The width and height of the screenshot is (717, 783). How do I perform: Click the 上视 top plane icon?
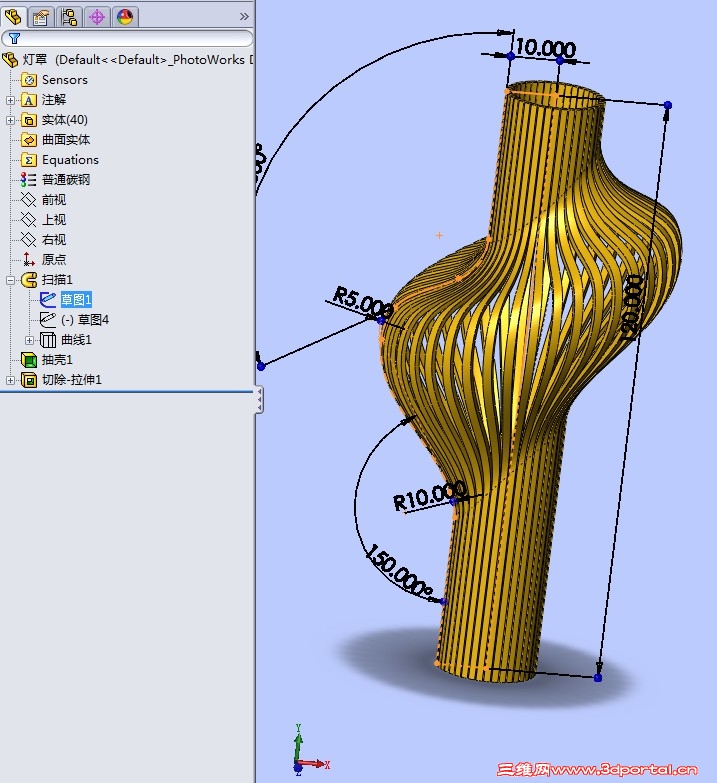[29, 220]
